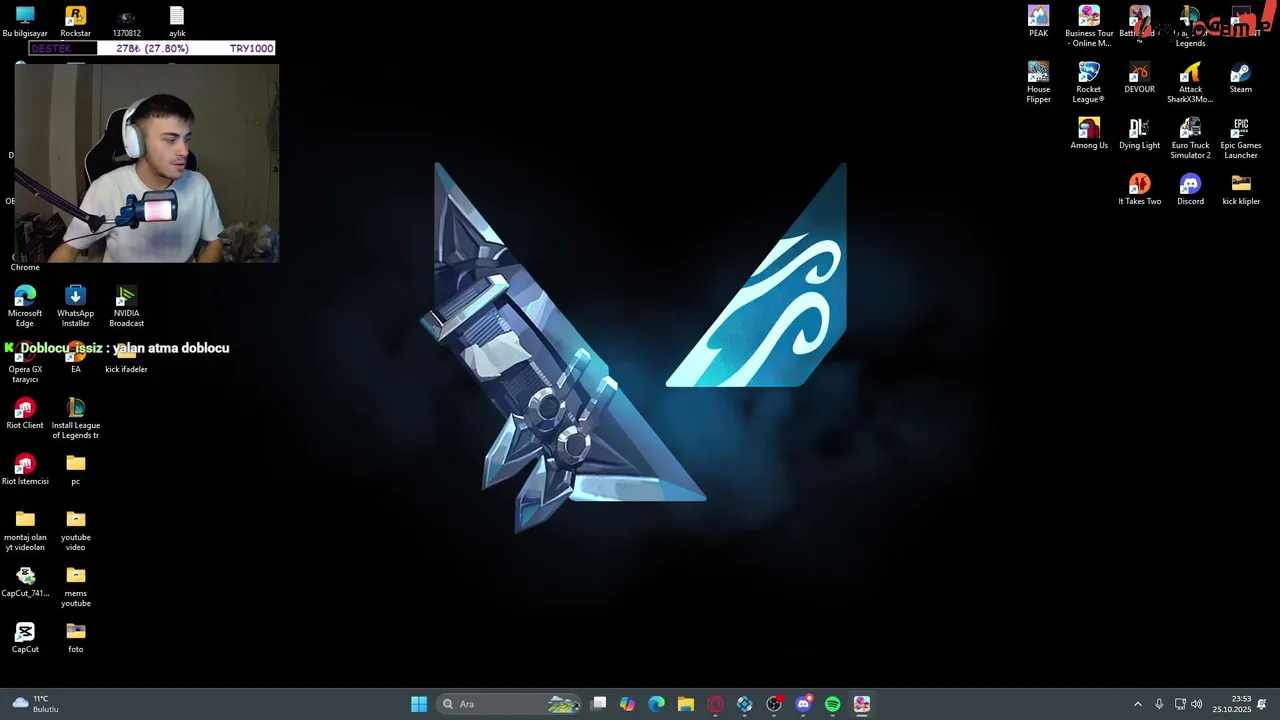The image size is (1280, 720).
Task: Open the Bu bilgisayar desktop icon
Action: coord(25,21)
